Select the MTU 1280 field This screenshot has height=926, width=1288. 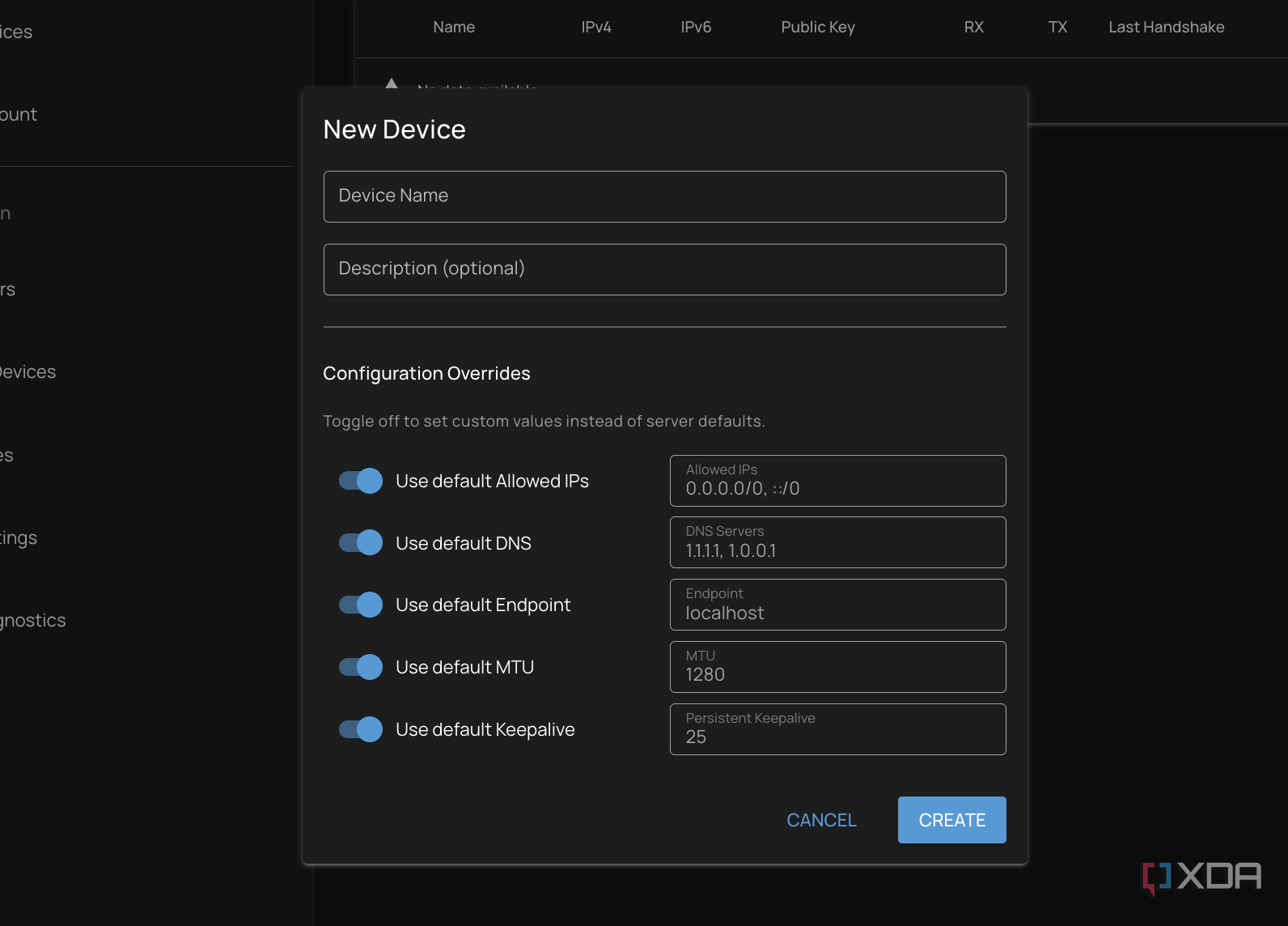tap(837, 667)
